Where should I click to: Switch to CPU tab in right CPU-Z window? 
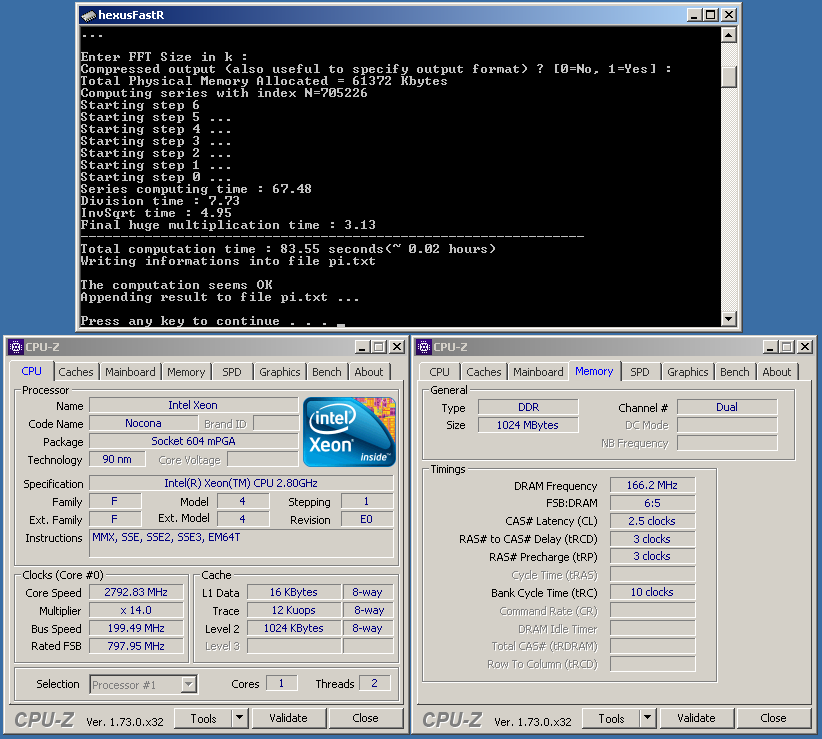point(439,372)
